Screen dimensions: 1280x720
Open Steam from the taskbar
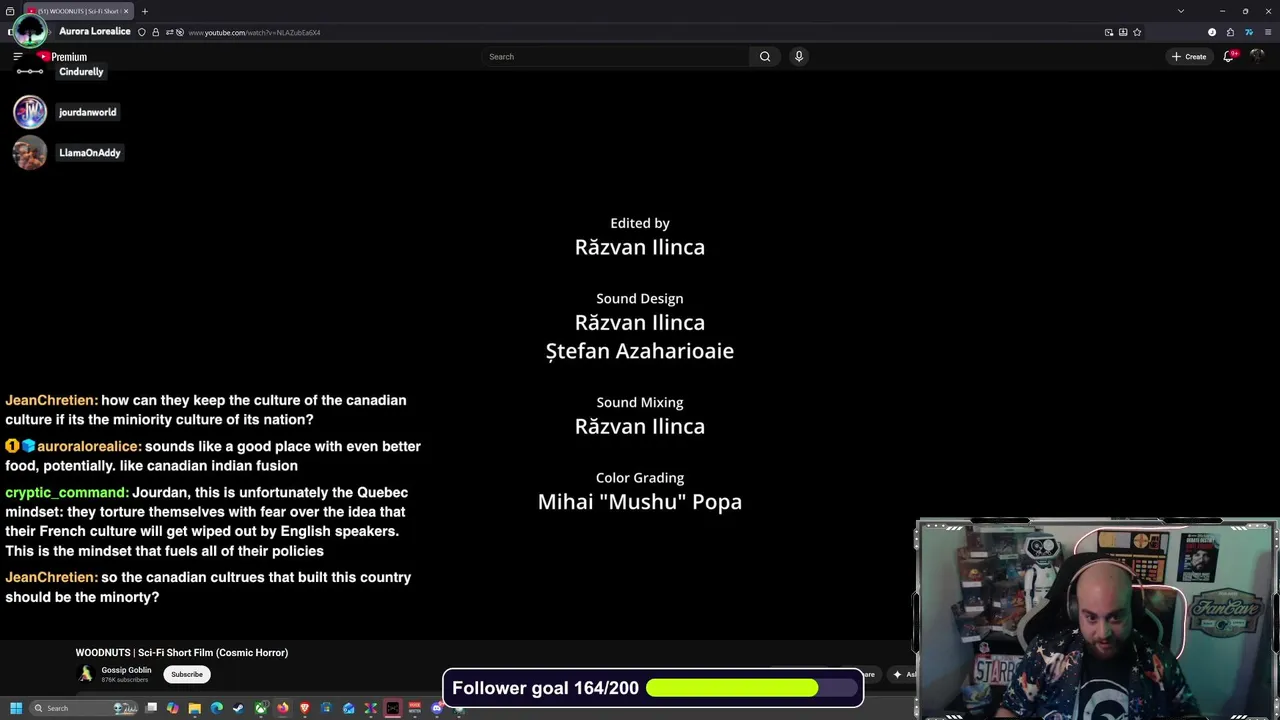(x=238, y=708)
